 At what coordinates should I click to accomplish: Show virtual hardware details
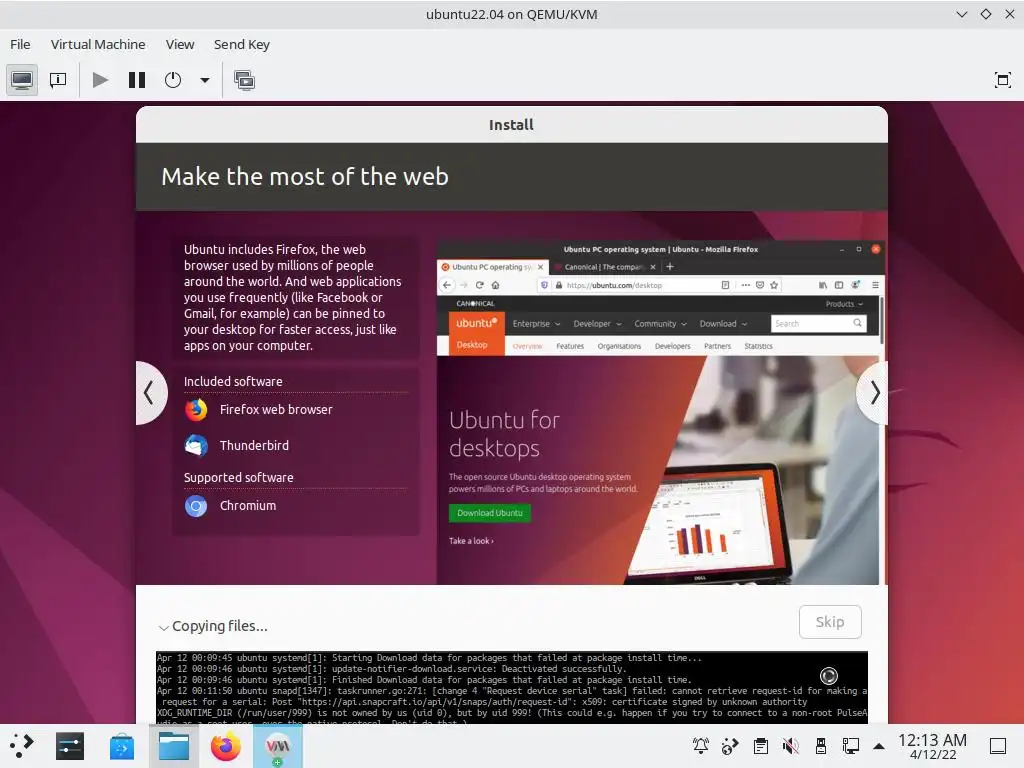click(58, 80)
